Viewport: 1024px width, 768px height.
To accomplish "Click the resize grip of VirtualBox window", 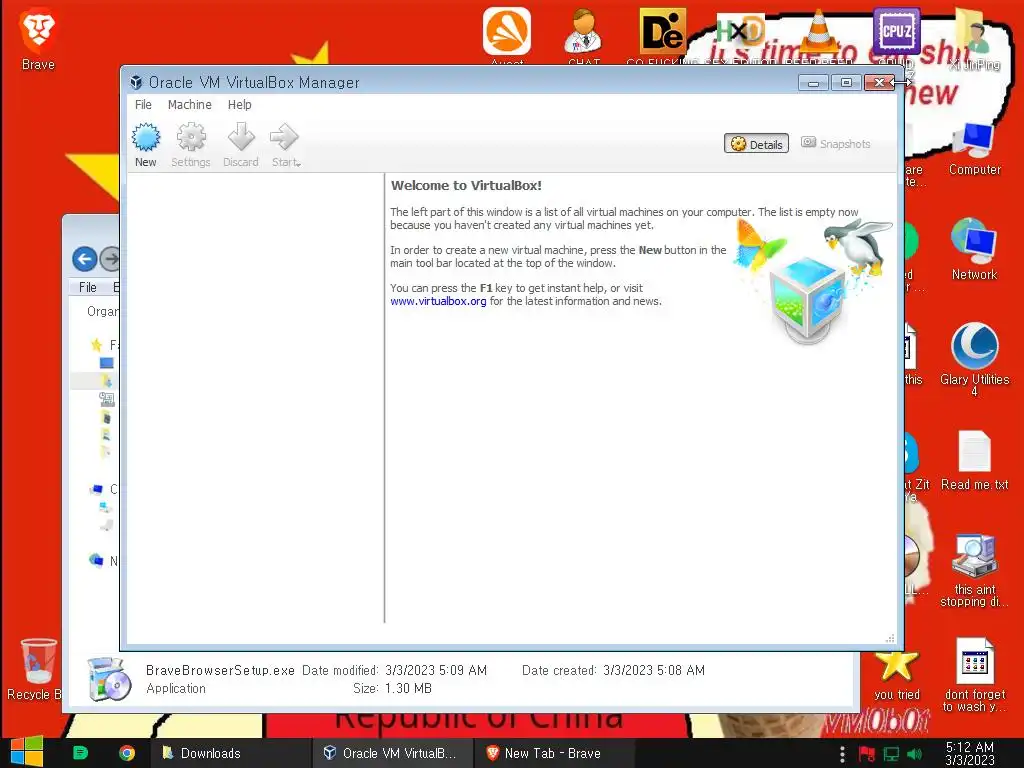I will pyautogui.click(x=889, y=638).
